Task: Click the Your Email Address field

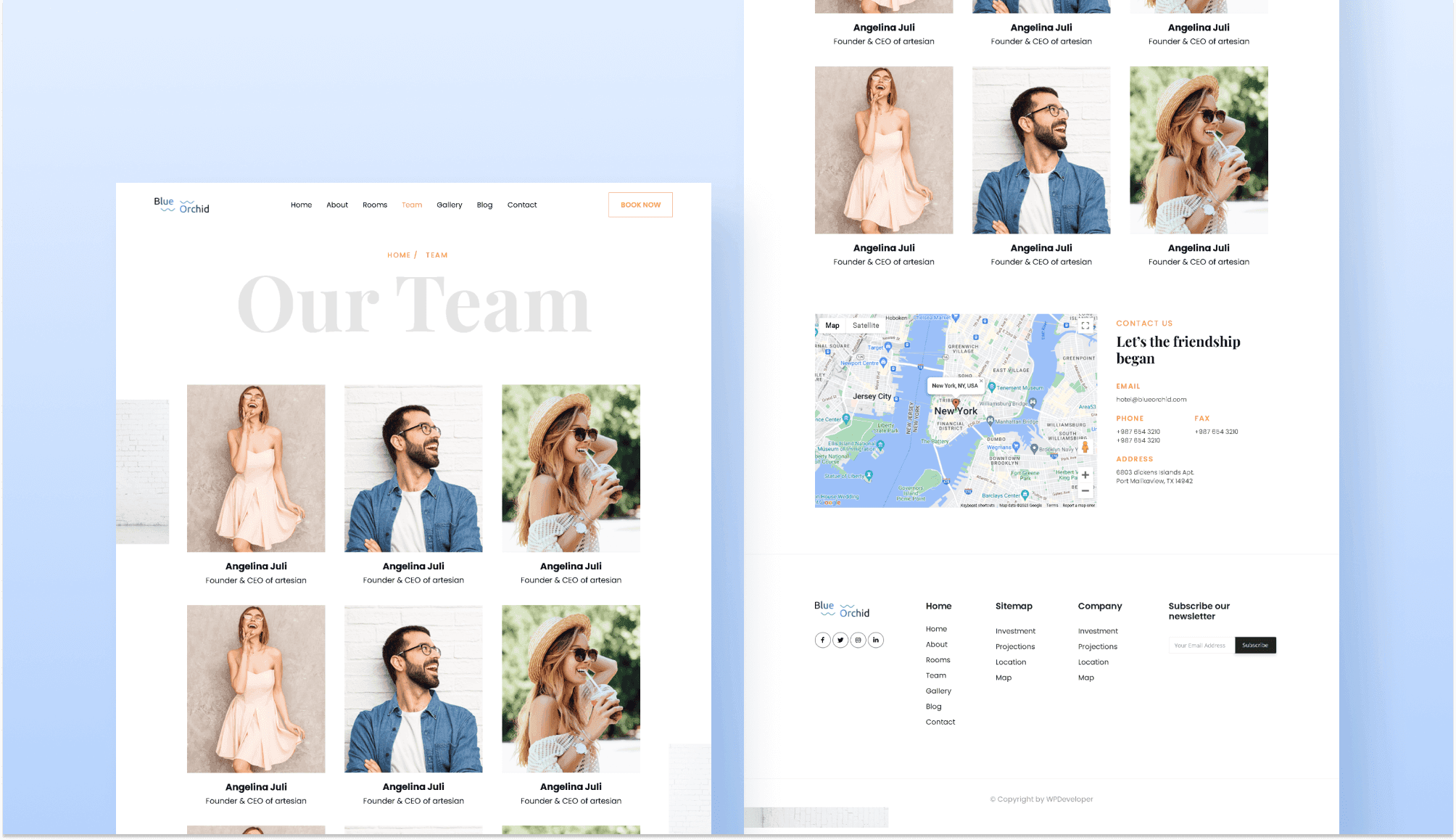Action: click(x=1201, y=645)
